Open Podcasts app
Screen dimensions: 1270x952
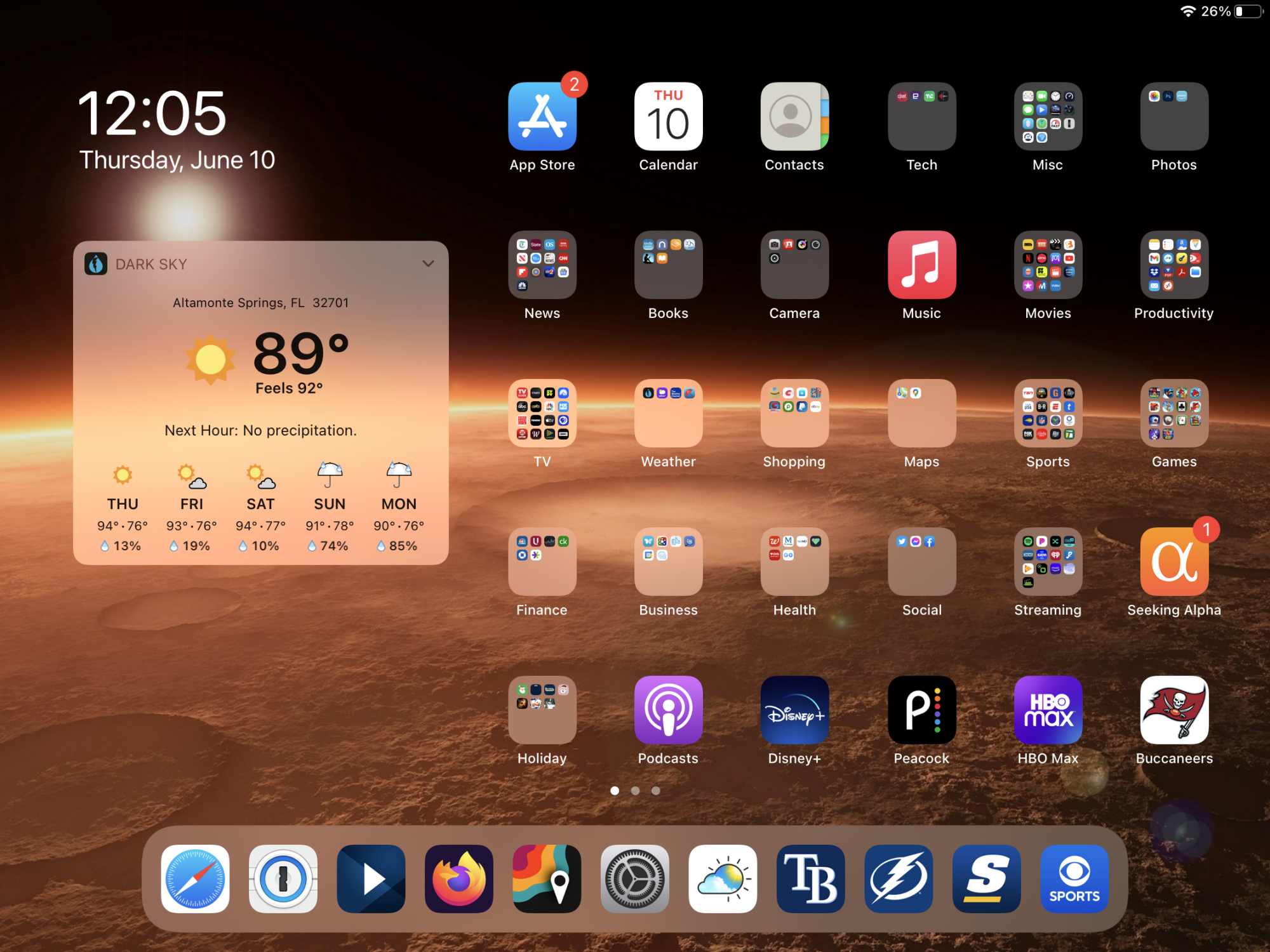[668, 710]
